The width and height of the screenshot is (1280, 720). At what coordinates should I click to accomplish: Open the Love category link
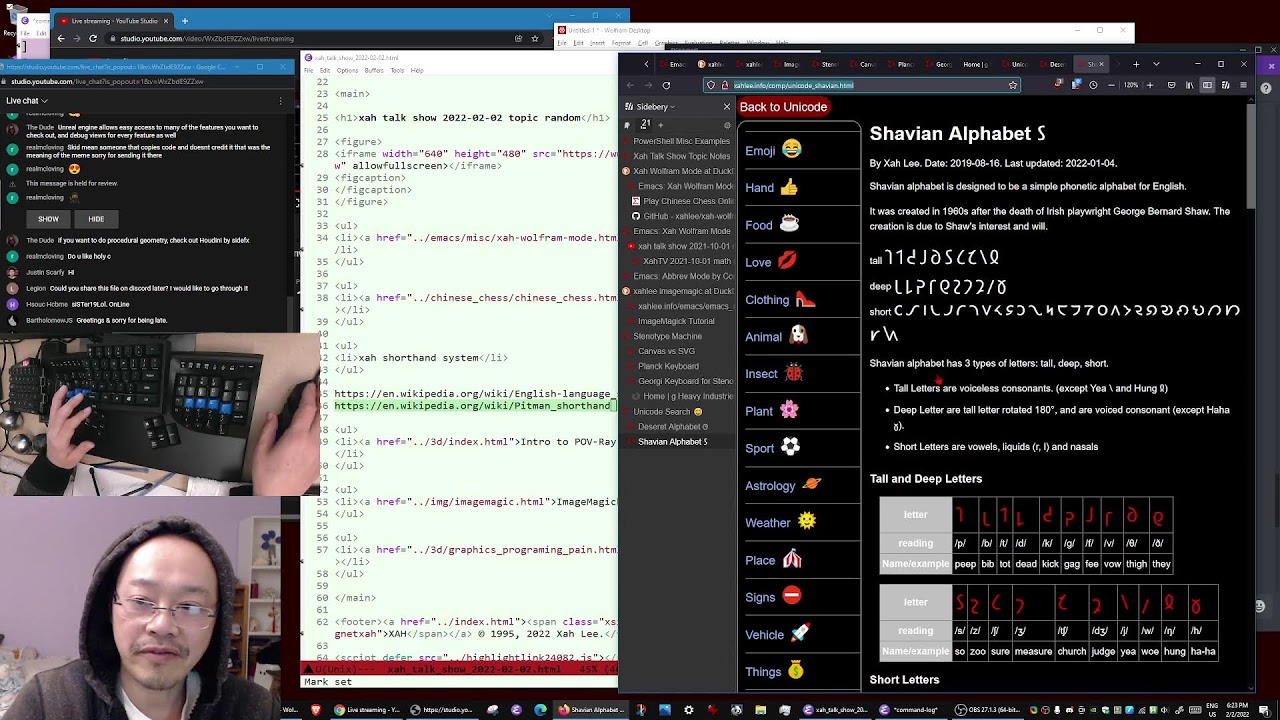[758, 263]
